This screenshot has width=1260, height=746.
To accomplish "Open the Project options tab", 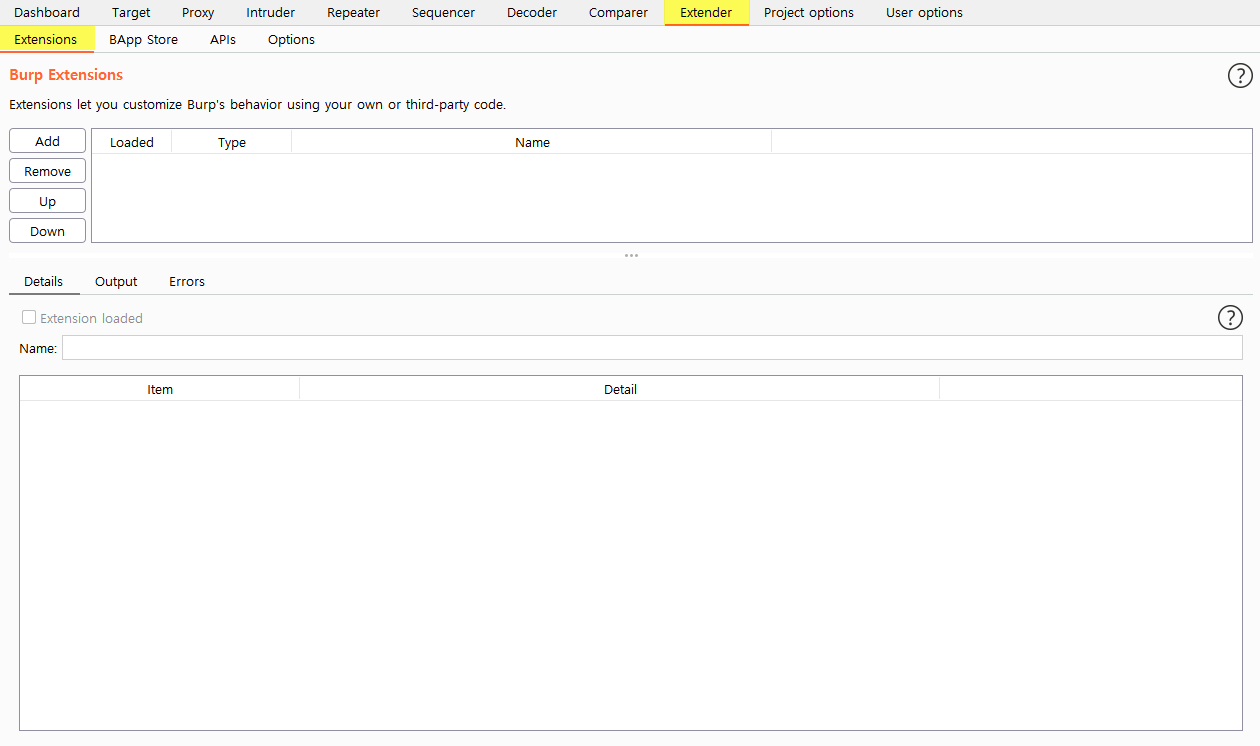I will [809, 13].
